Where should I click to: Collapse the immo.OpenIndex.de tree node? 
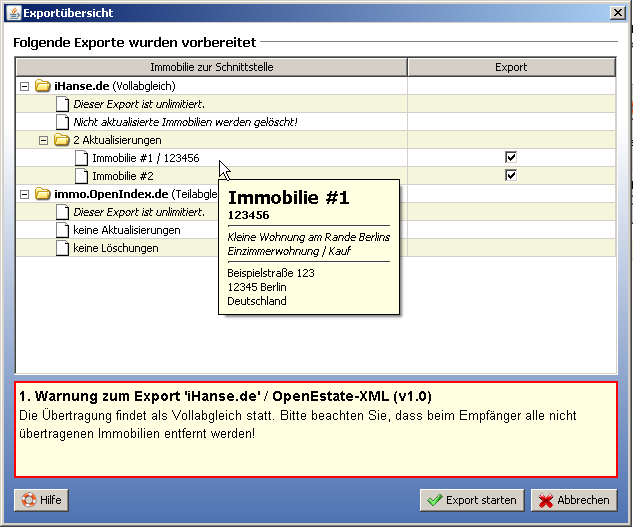pos(24,194)
